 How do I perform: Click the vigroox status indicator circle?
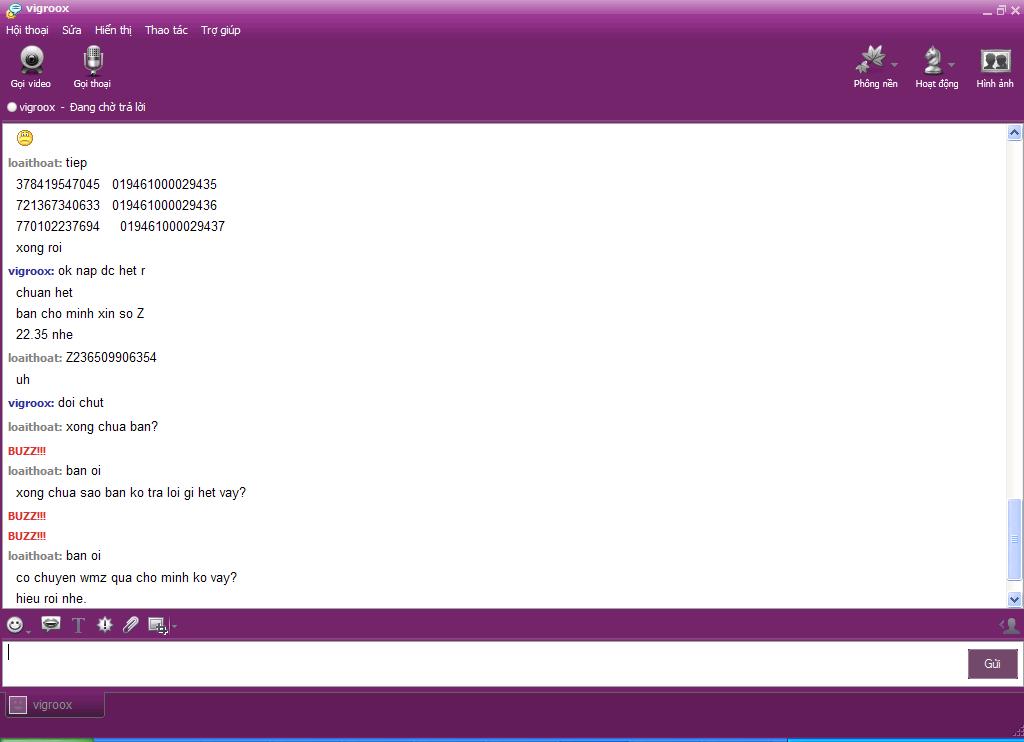click(12, 107)
